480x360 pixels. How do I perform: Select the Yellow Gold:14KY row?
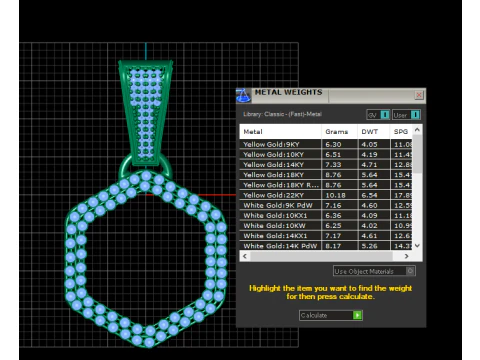tap(326, 165)
